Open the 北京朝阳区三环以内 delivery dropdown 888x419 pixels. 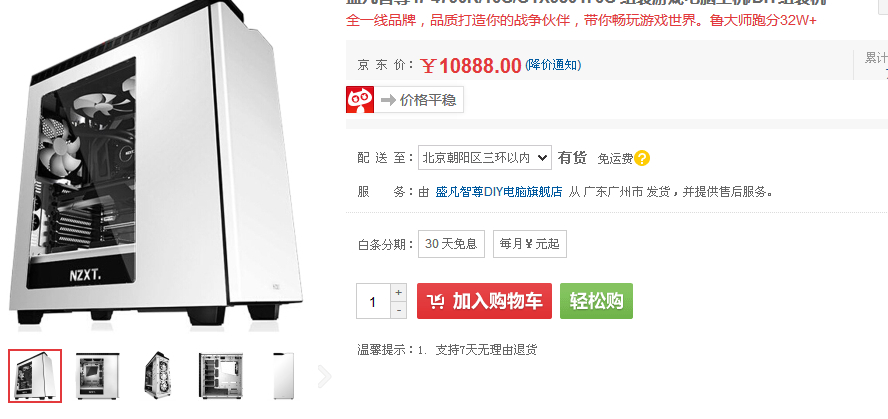coord(485,158)
